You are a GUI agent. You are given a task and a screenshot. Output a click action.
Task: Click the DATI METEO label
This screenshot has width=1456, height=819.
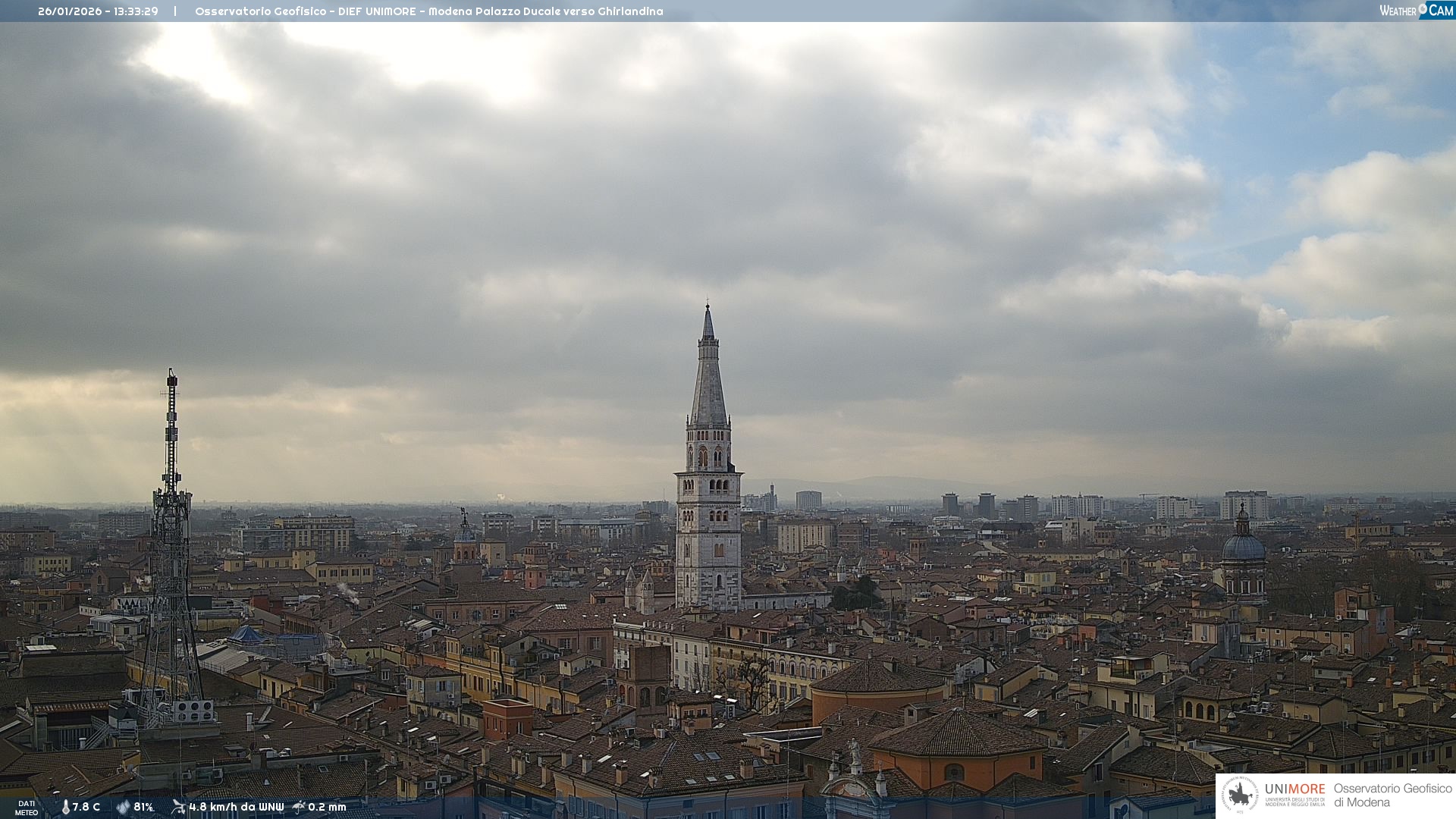pyautogui.click(x=27, y=808)
